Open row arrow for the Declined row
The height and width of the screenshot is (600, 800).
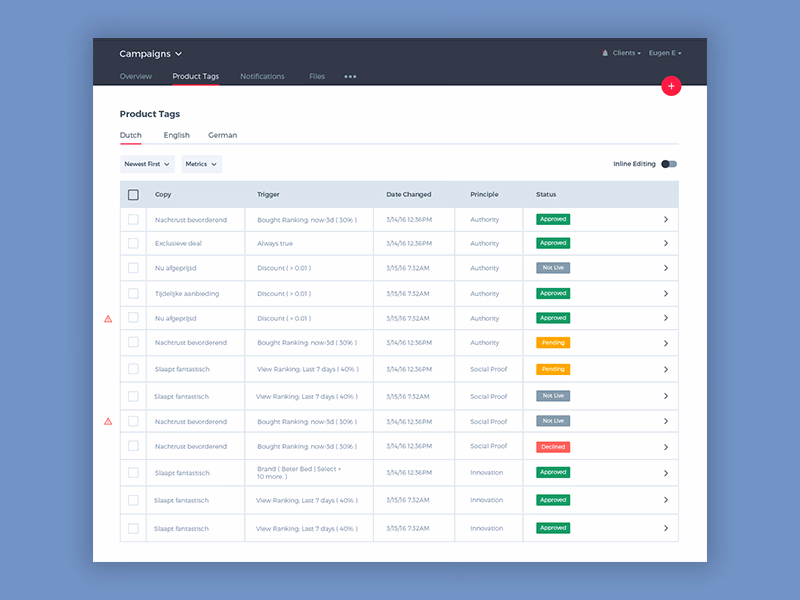(666, 447)
